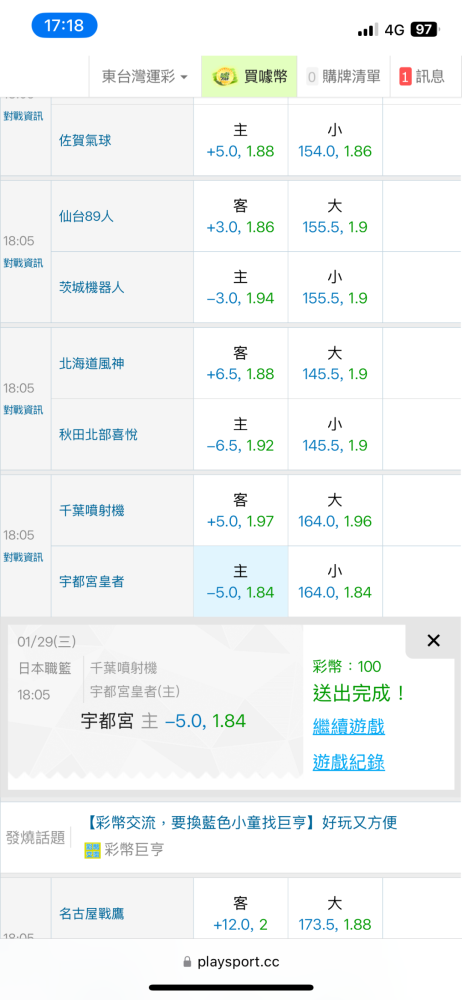The width and height of the screenshot is (462, 1000).
Task: Click the purchase list count badge
Action: (x=312, y=77)
